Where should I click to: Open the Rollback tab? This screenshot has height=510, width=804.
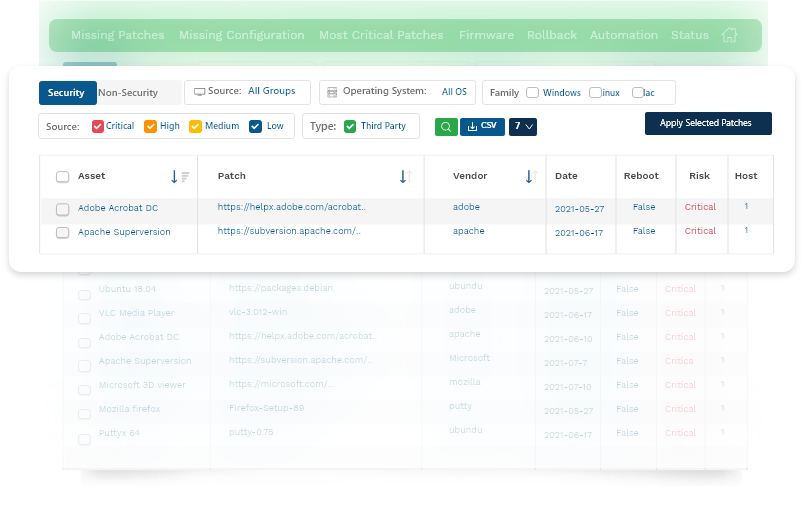552,35
